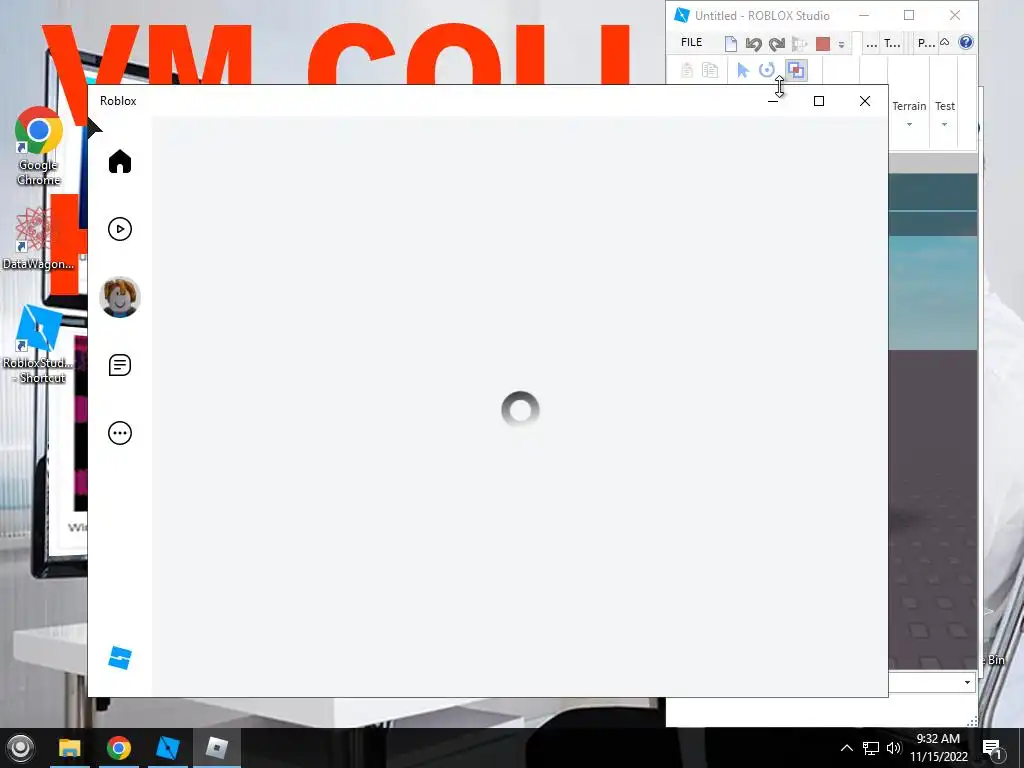Switch to the ellipsis ribbon tab in Studio
Viewport: 1024px width, 768px height.
click(872, 43)
